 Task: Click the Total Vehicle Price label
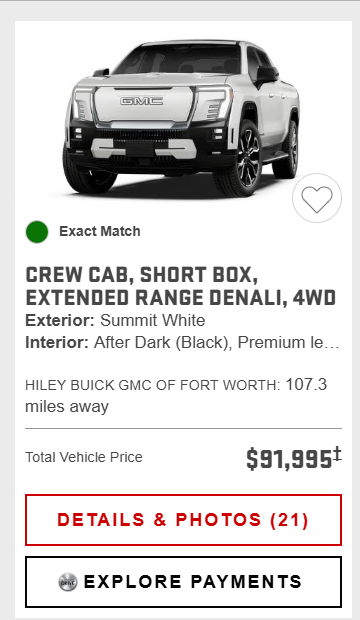click(84, 457)
